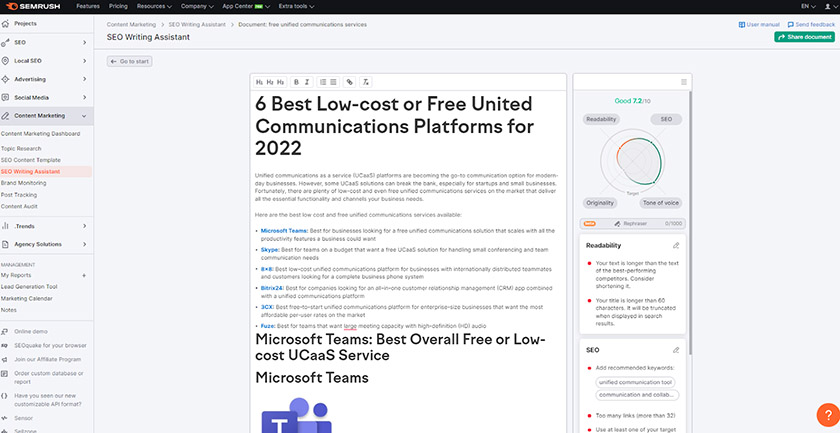Select the 'unified communication tool' keyword chip
Image resolution: width=840 pixels, height=433 pixels.
click(x=635, y=383)
